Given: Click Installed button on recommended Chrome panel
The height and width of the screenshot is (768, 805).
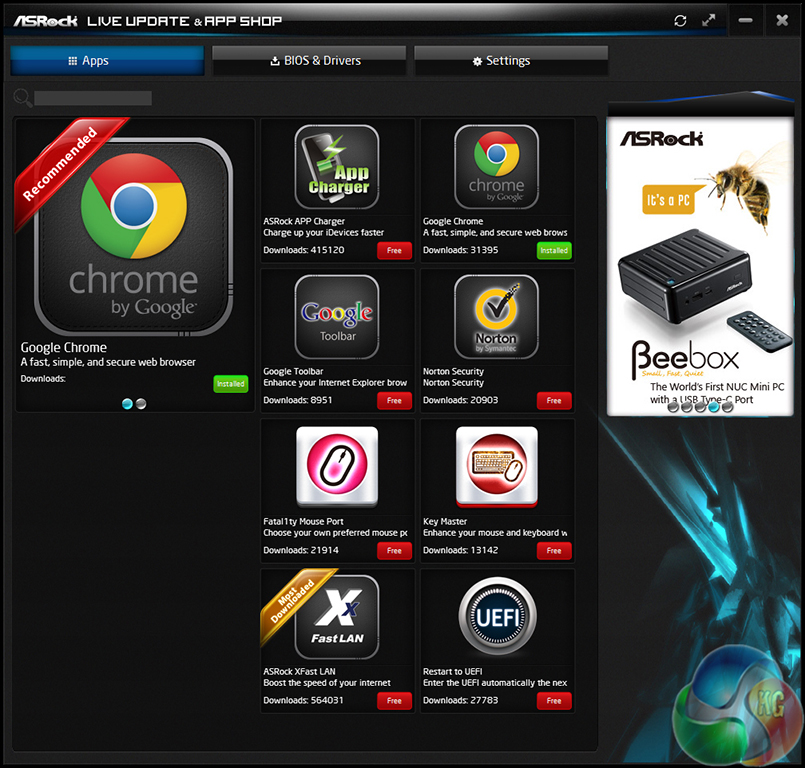Looking at the screenshot, I should pyautogui.click(x=231, y=384).
